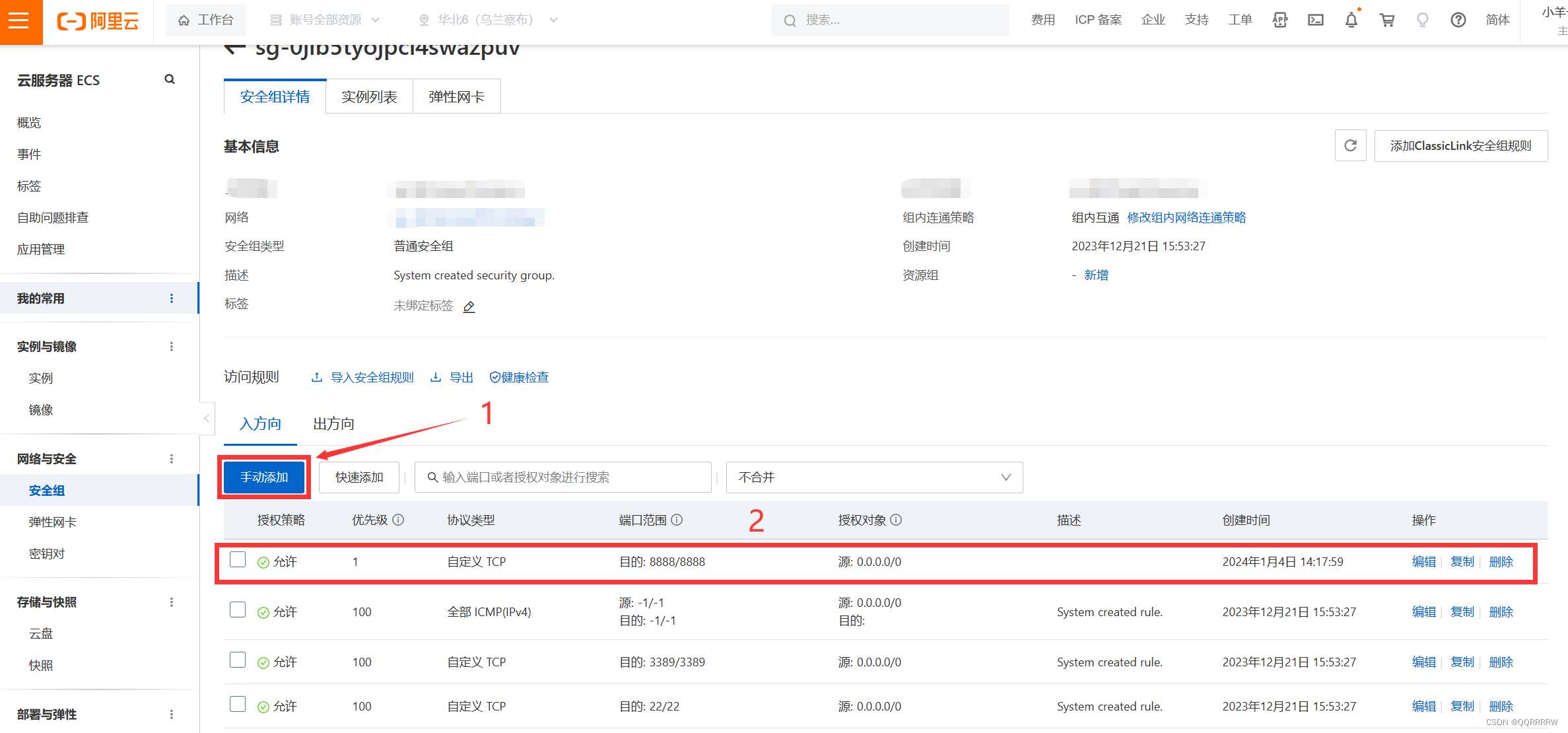Click the priority info icon
Viewport: 1568px width, 733px height.
pos(398,520)
